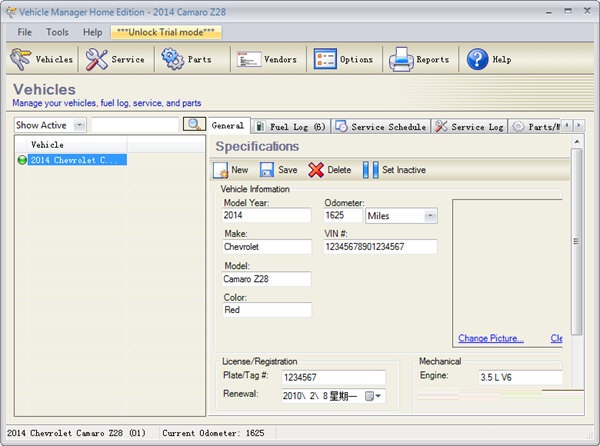This screenshot has height=446, width=600.
Task: Save the vehicle specifications
Action: [x=278, y=170]
